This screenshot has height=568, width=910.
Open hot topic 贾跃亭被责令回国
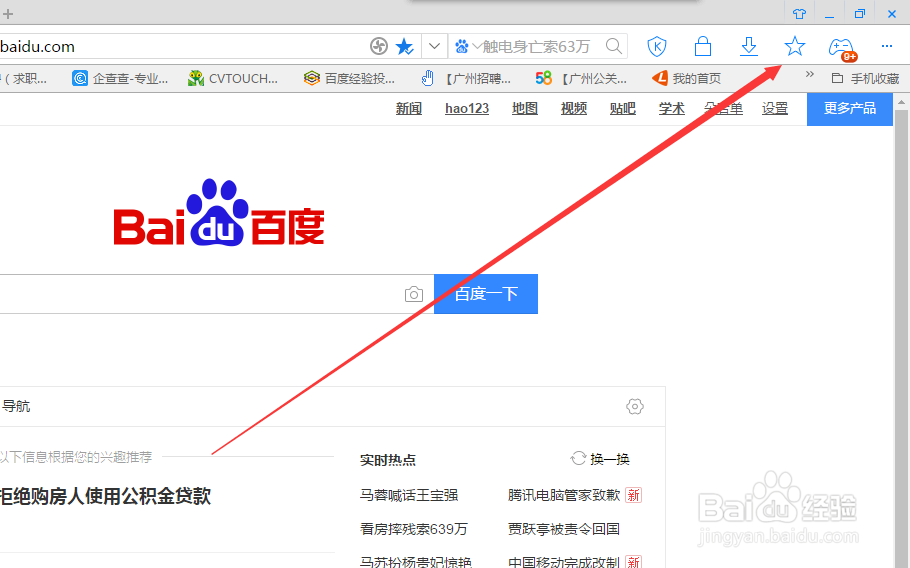tap(564, 529)
